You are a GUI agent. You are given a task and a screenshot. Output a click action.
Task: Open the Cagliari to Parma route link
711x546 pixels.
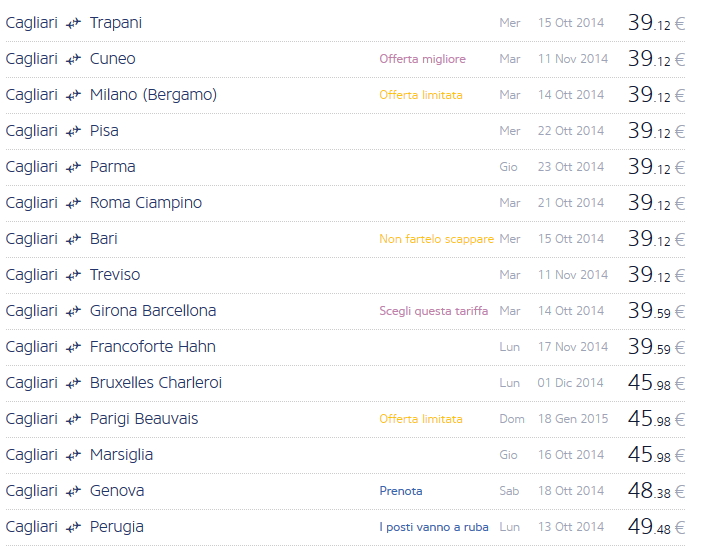click(x=112, y=167)
